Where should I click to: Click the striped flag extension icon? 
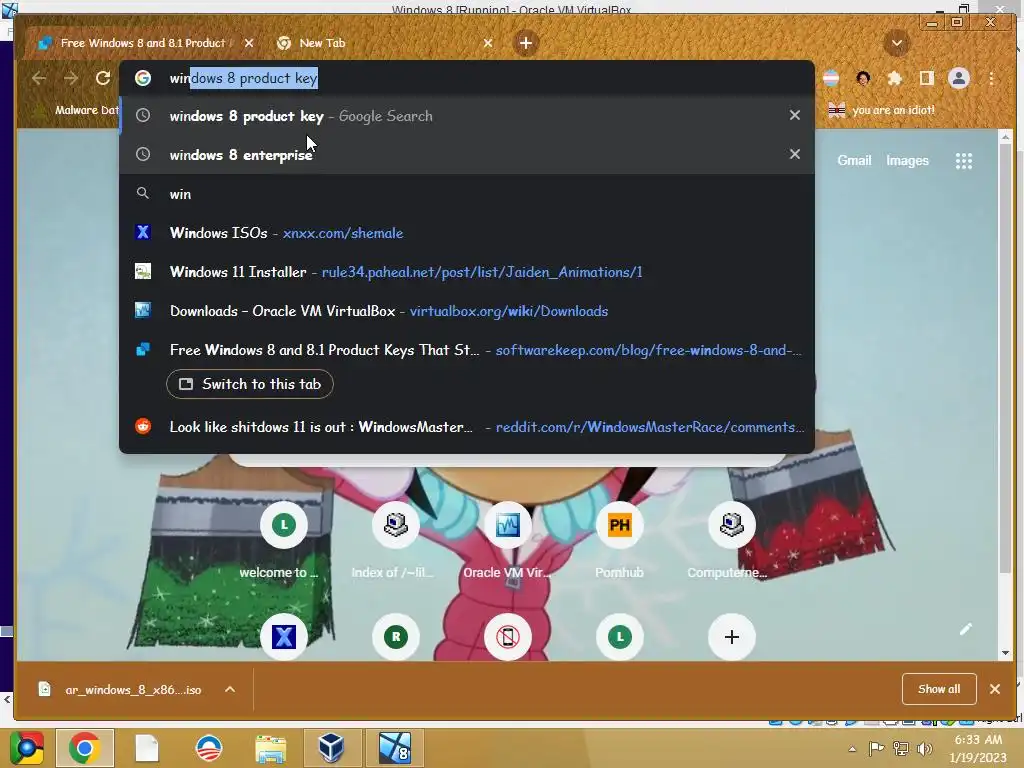(x=831, y=78)
